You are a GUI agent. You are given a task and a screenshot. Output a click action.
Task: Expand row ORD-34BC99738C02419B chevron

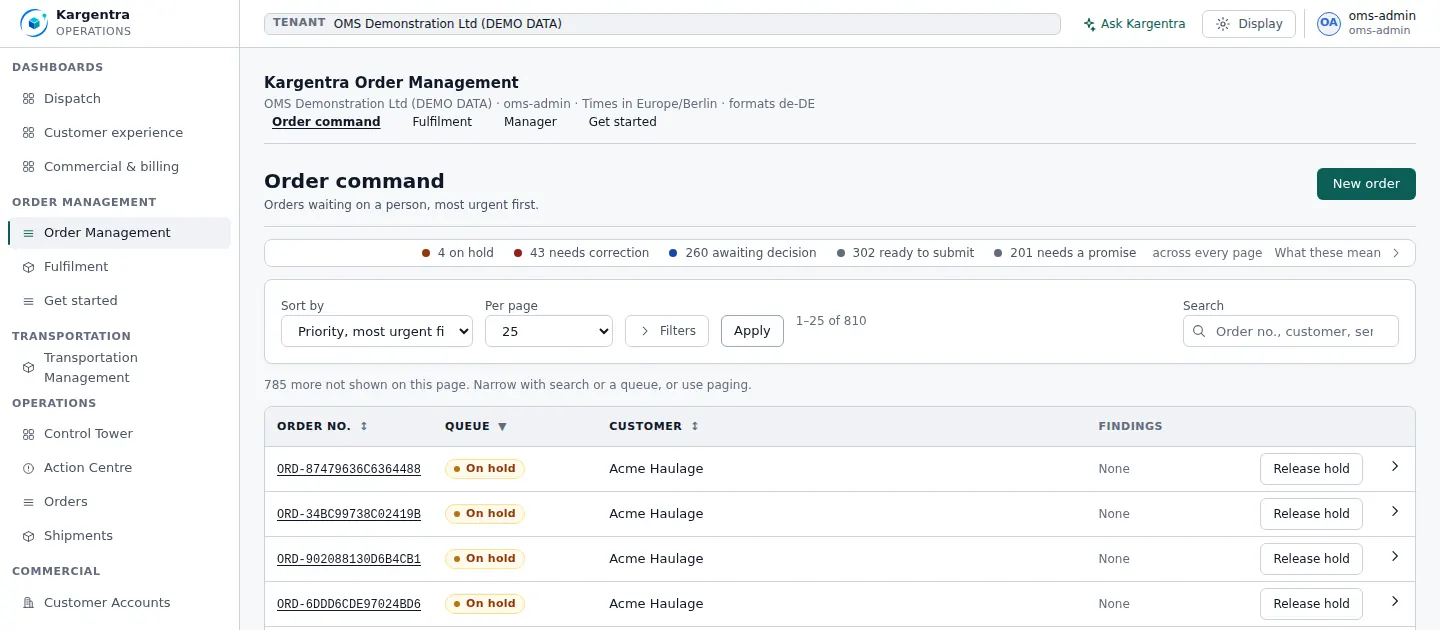pos(1395,512)
